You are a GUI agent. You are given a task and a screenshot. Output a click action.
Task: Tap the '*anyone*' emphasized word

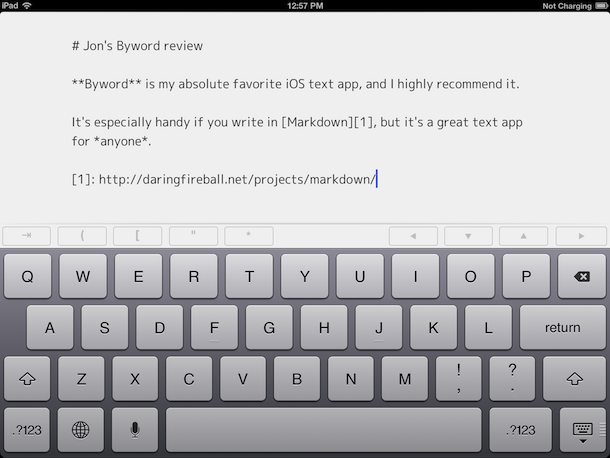[121, 141]
